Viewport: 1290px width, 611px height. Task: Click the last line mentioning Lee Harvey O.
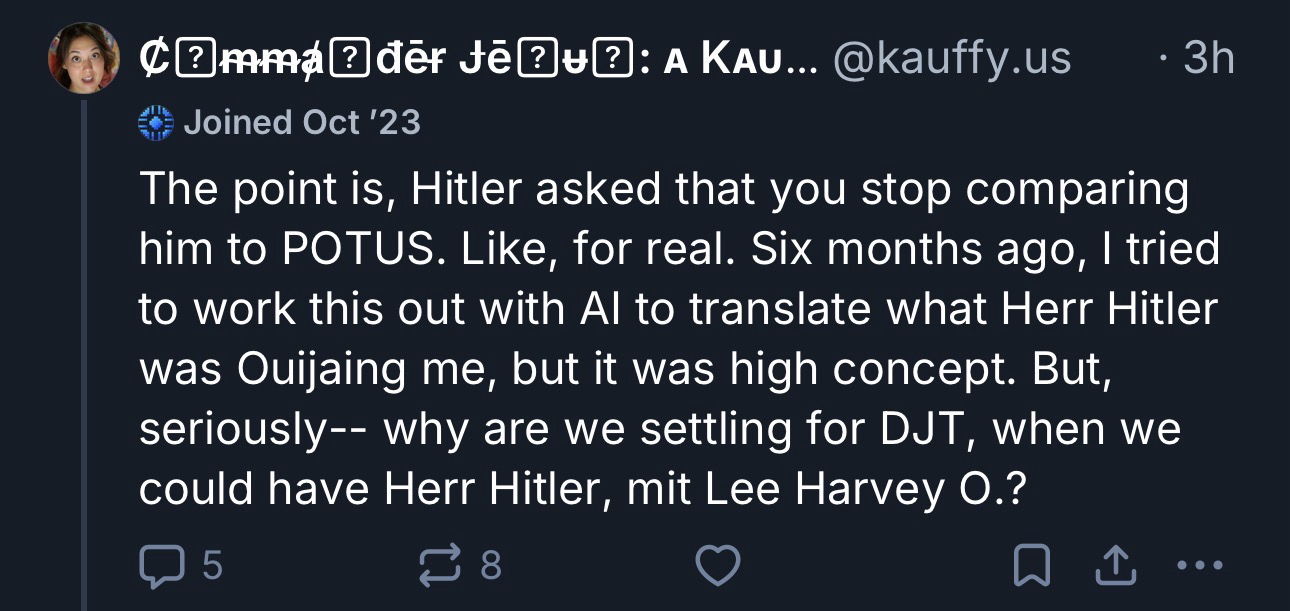click(x=583, y=488)
